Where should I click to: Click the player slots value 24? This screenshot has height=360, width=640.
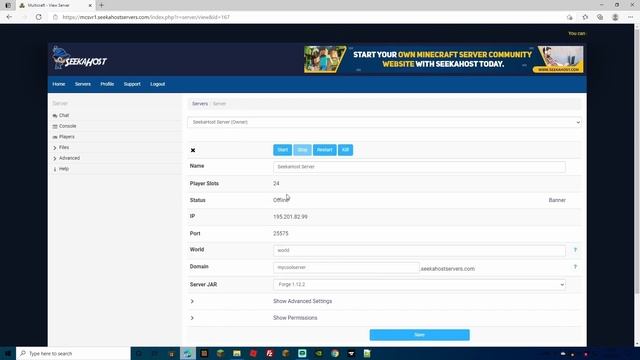pos(276,183)
